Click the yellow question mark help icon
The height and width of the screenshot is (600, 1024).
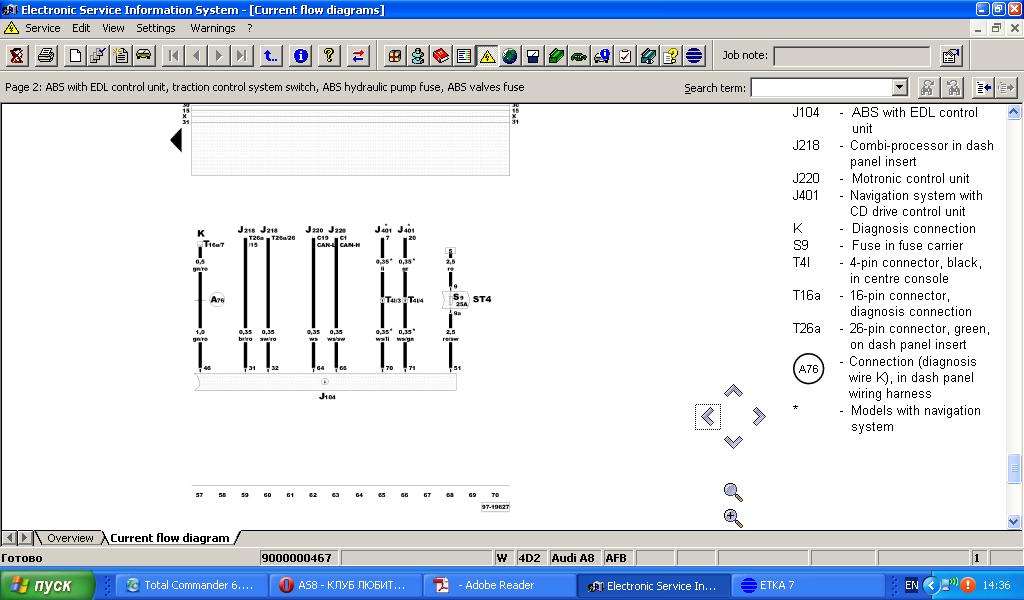tap(329, 55)
